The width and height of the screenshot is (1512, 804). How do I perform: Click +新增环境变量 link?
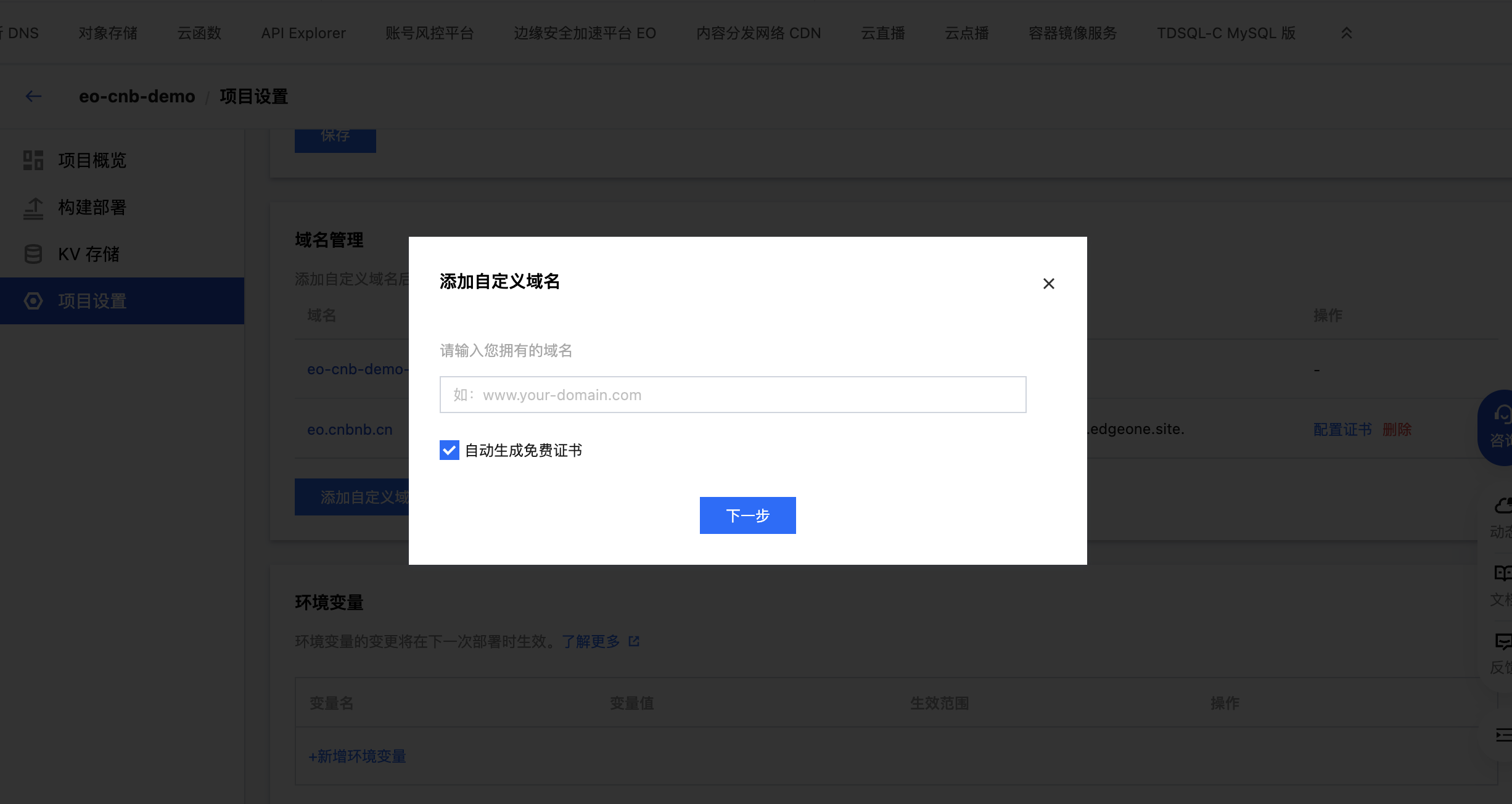click(357, 756)
